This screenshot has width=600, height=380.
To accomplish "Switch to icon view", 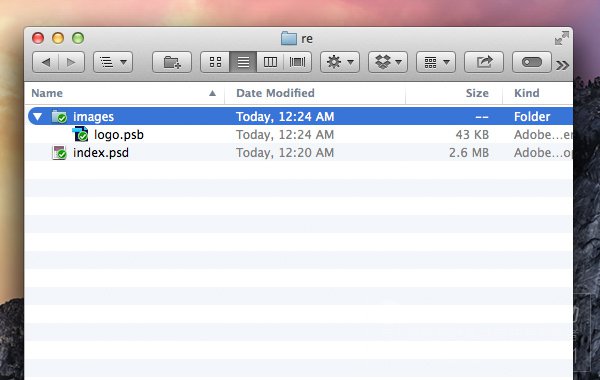I will pyautogui.click(x=215, y=62).
